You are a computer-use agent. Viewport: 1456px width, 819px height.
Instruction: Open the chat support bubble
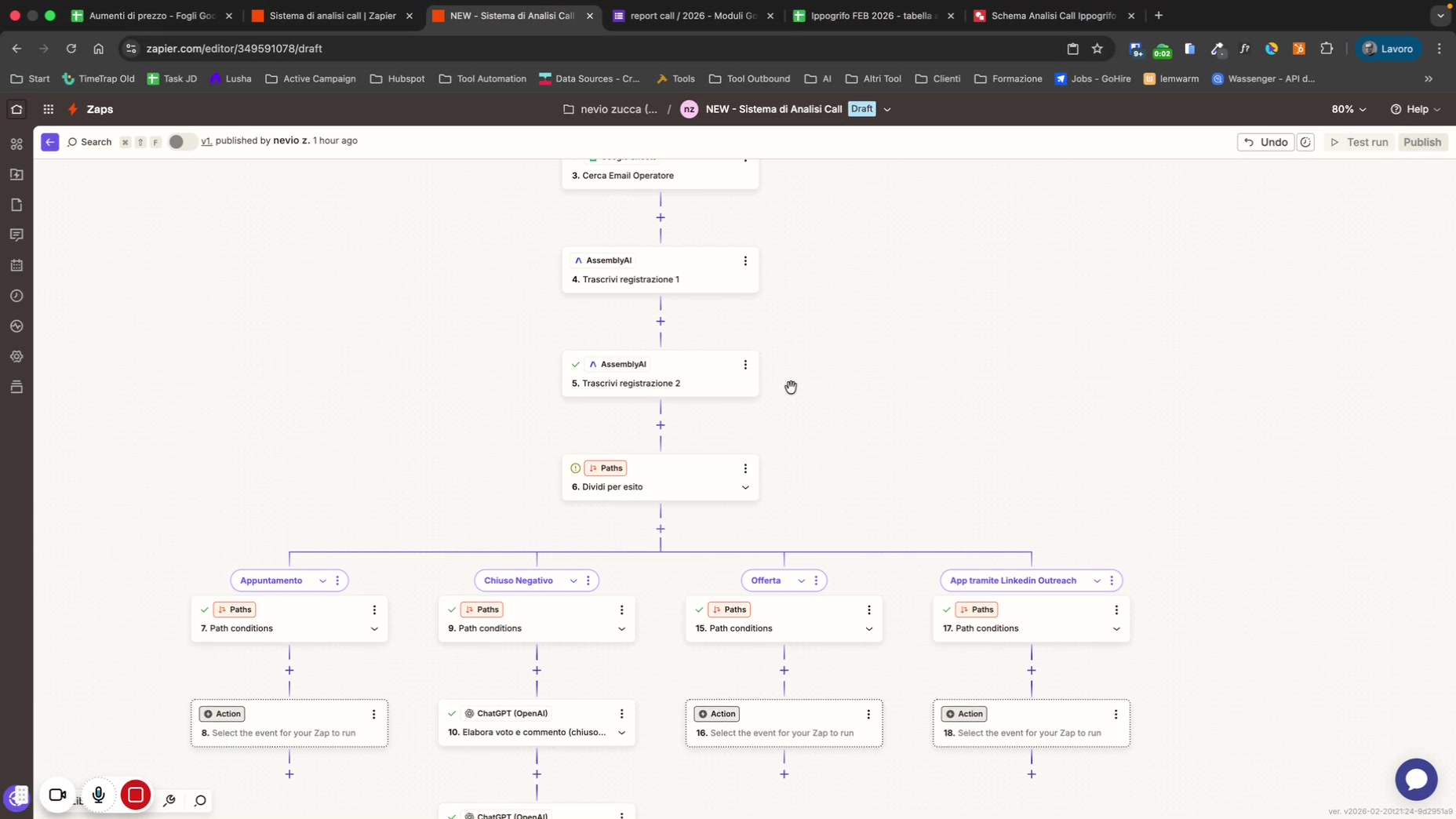point(1415,778)
